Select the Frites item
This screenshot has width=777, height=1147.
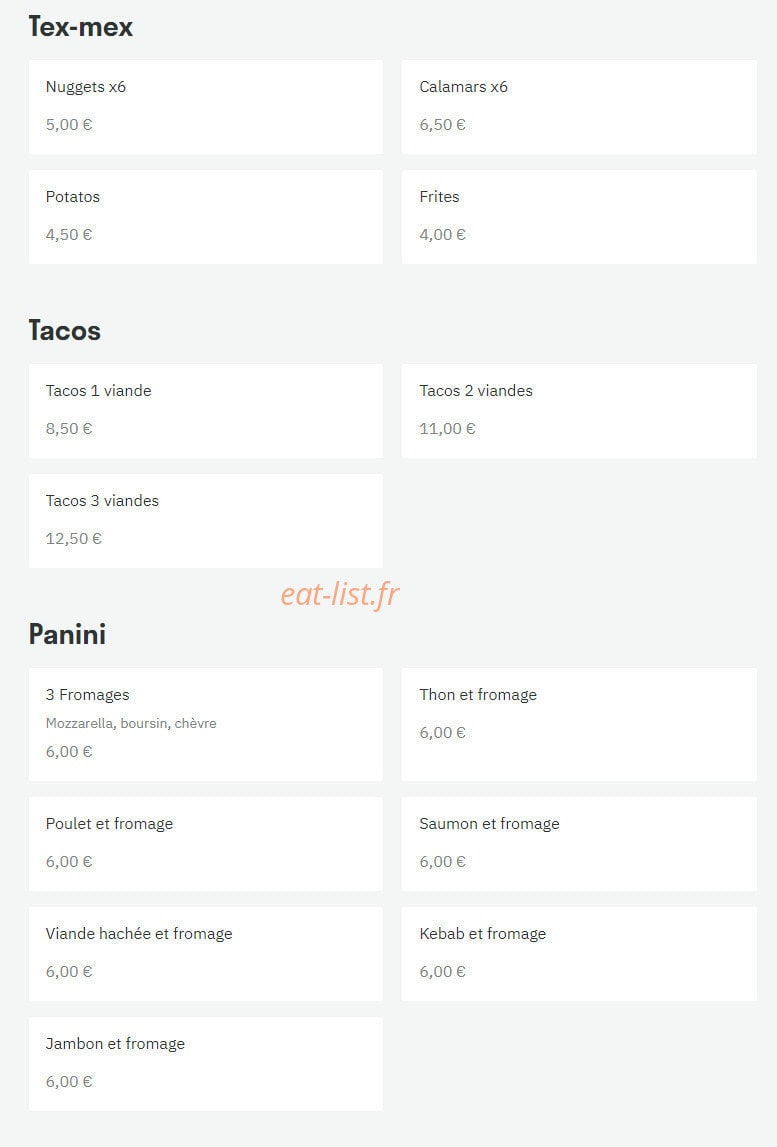(579, 217)
